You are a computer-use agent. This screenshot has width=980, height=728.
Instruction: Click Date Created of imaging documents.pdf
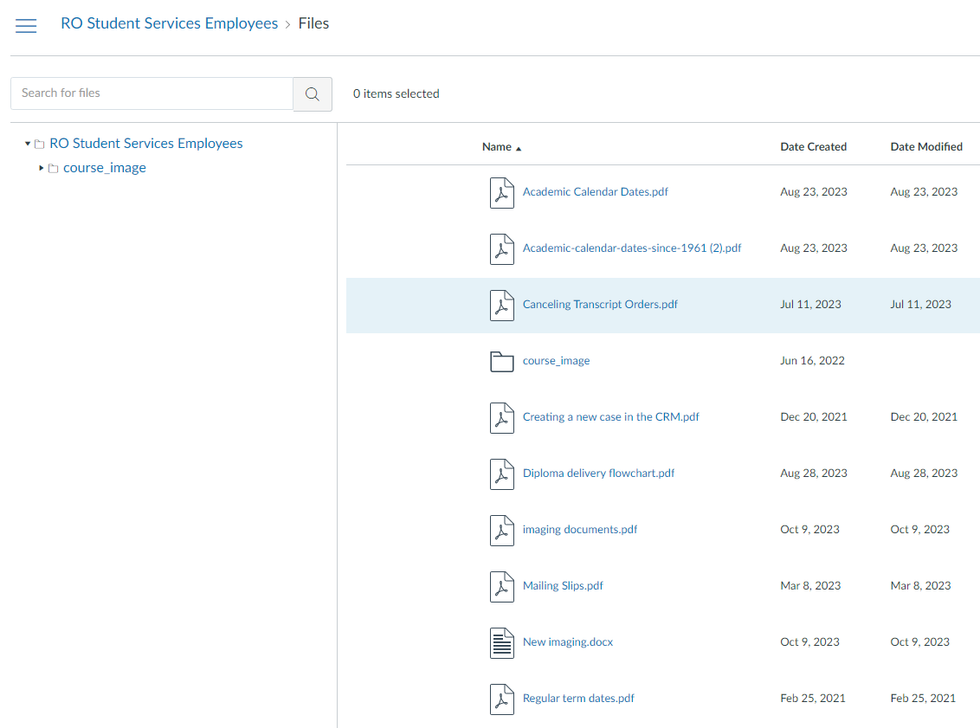(x=809, y=529)
